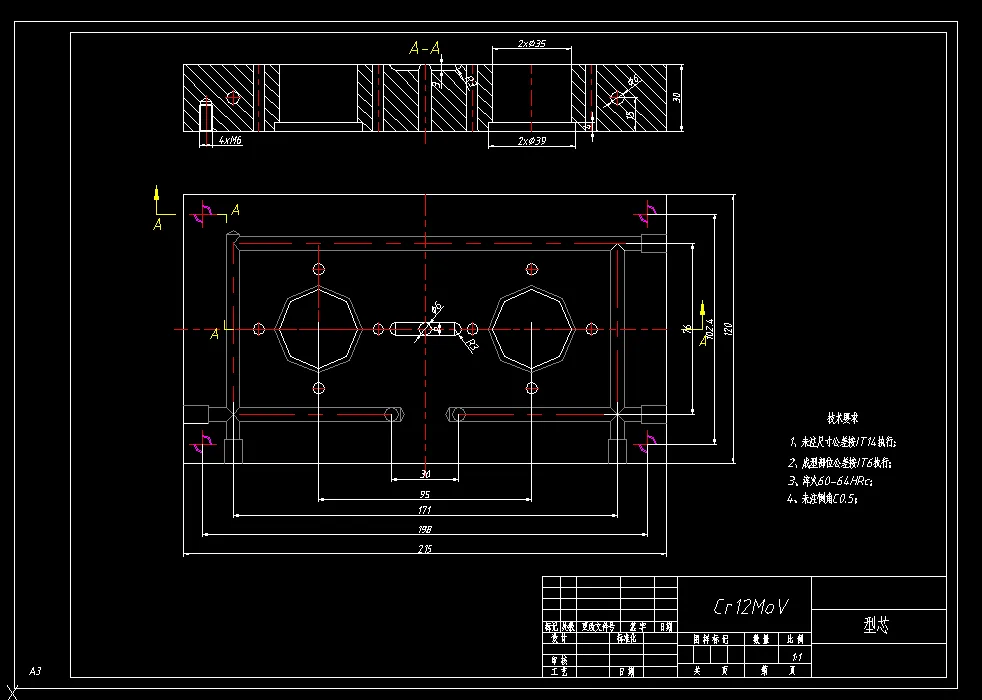Screen dimensions: 982x700
Task: Click the part name 型芯
Action: pyautogui.click(x=876, y=625)
